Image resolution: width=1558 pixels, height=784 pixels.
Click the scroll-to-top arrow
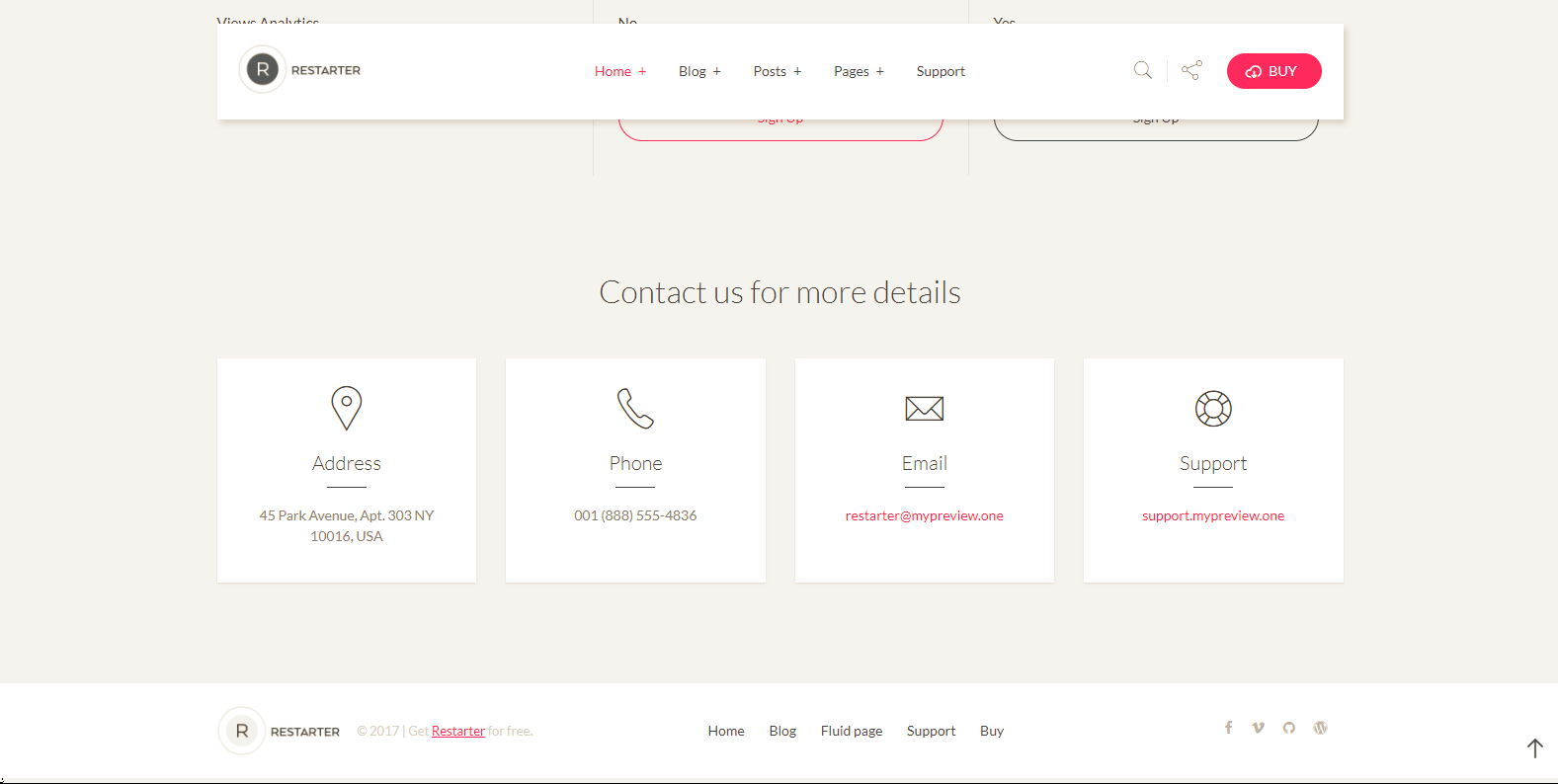coord(1534,748)
